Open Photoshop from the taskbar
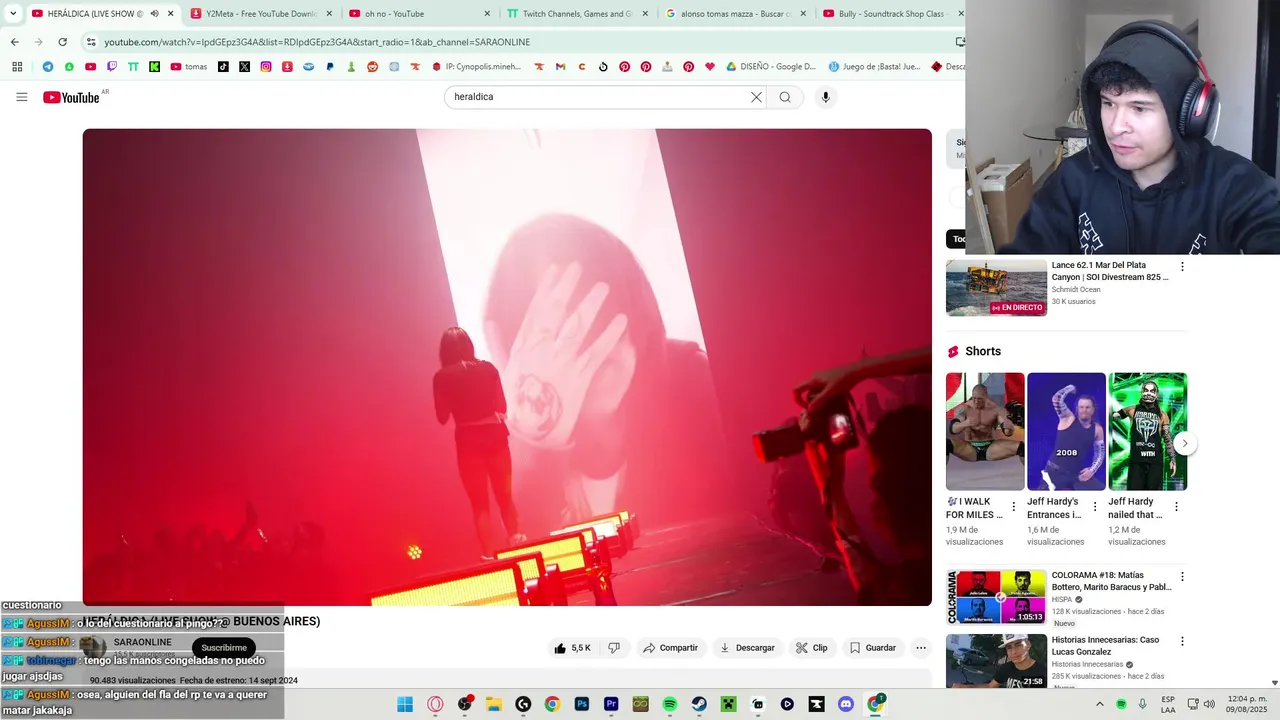Image resolution: width=1280 pixels, height=720 pixels. click(x=581, y=704)
